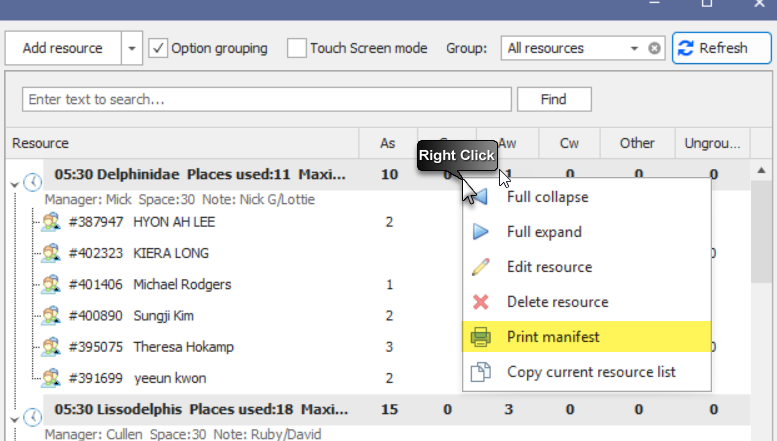Clear the Group filter with the x icon
This screenshot has height=441, width=777.
[x=654, y=48]
